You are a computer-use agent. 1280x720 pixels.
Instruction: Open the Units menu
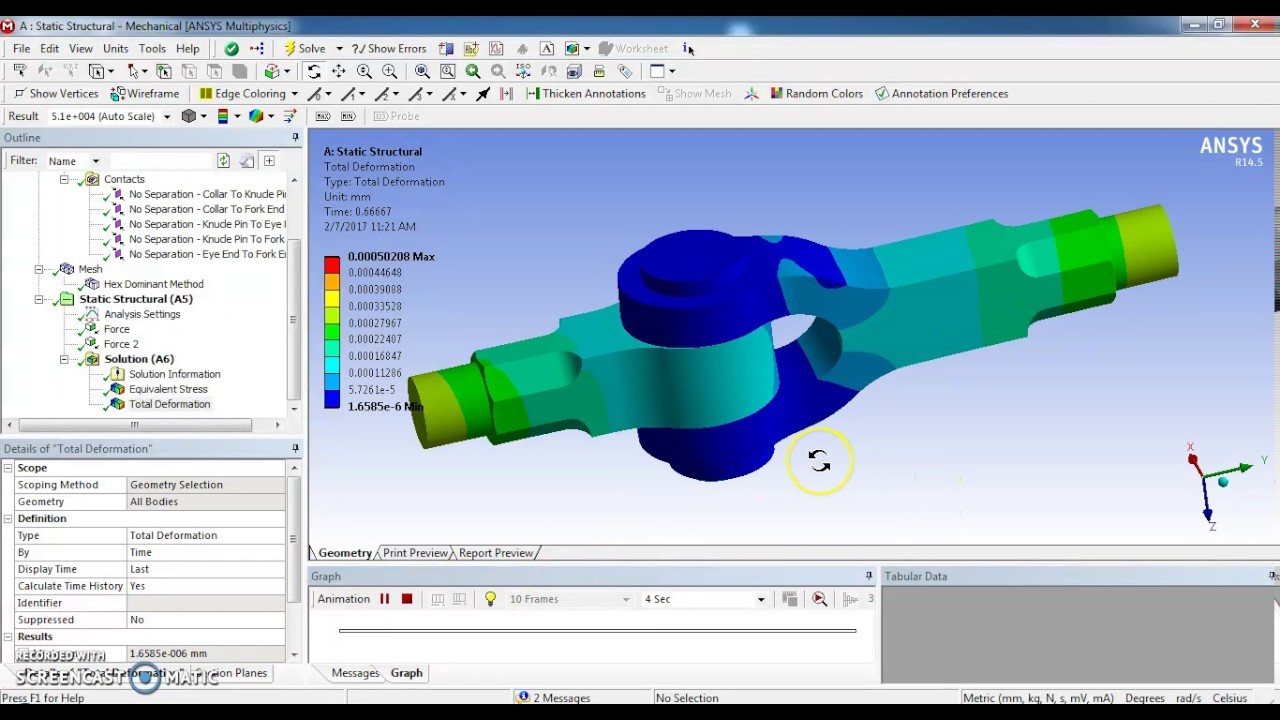tap(115, 48)
